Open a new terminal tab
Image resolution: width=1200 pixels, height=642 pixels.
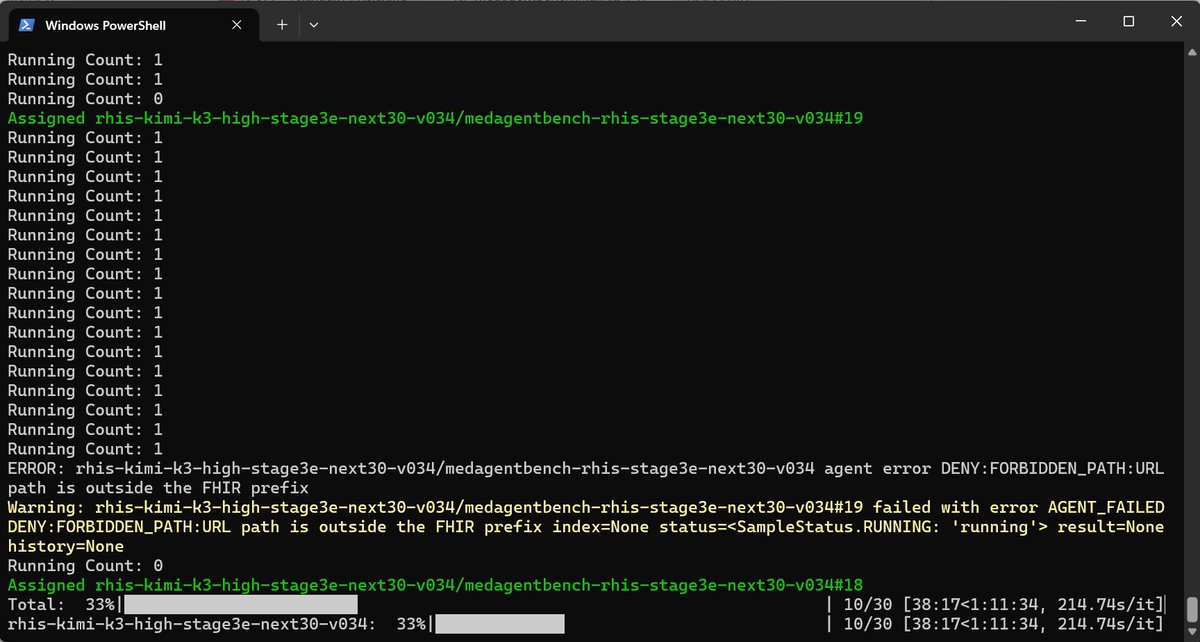pyautogui.click(x=282, y=24)
